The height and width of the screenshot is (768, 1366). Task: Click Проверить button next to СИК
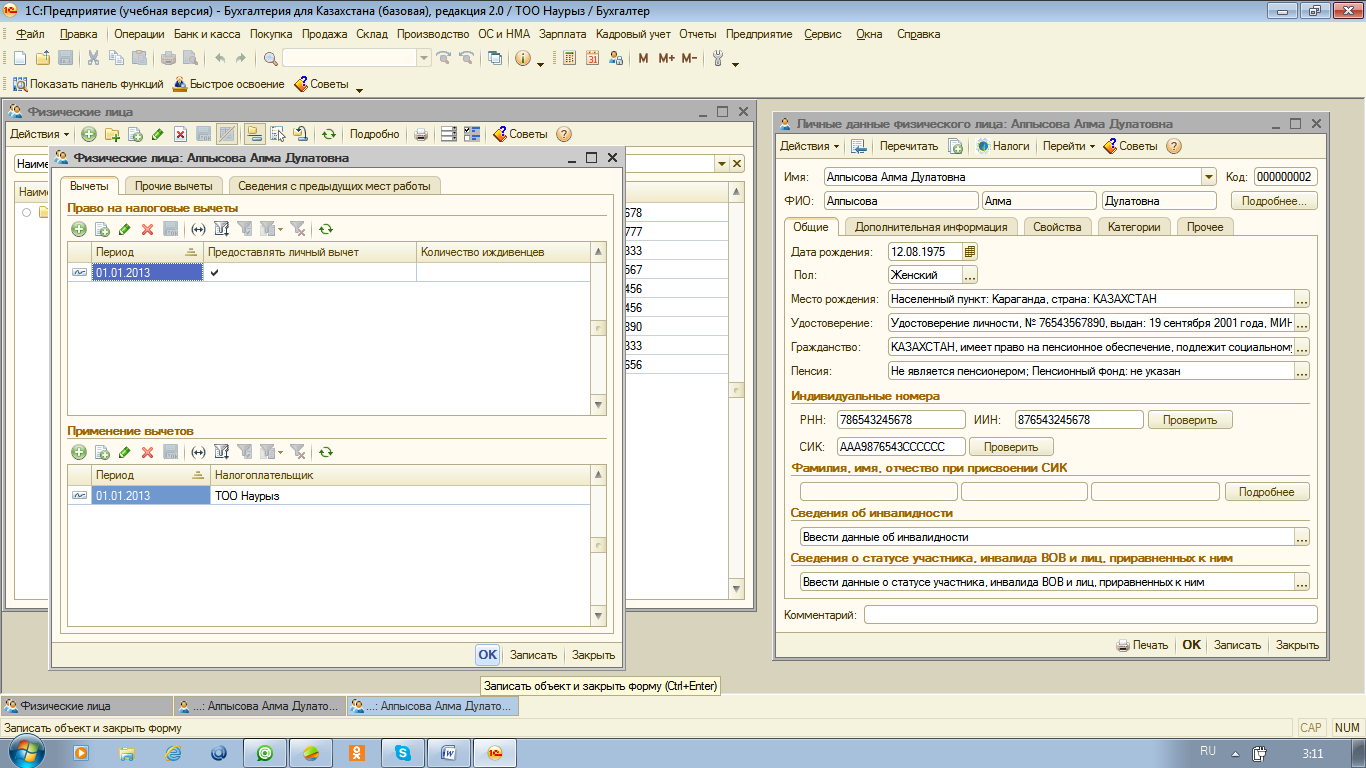tap(1011, 447)
